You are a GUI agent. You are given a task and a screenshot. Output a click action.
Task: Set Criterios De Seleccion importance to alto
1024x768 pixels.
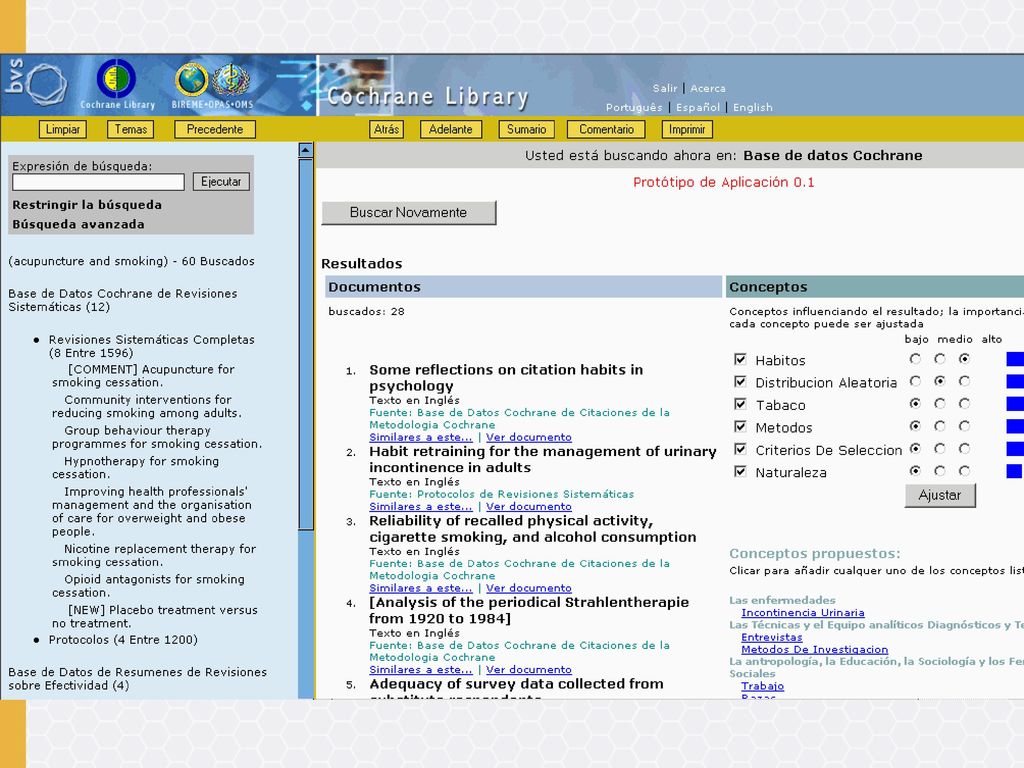click(964, 449)
